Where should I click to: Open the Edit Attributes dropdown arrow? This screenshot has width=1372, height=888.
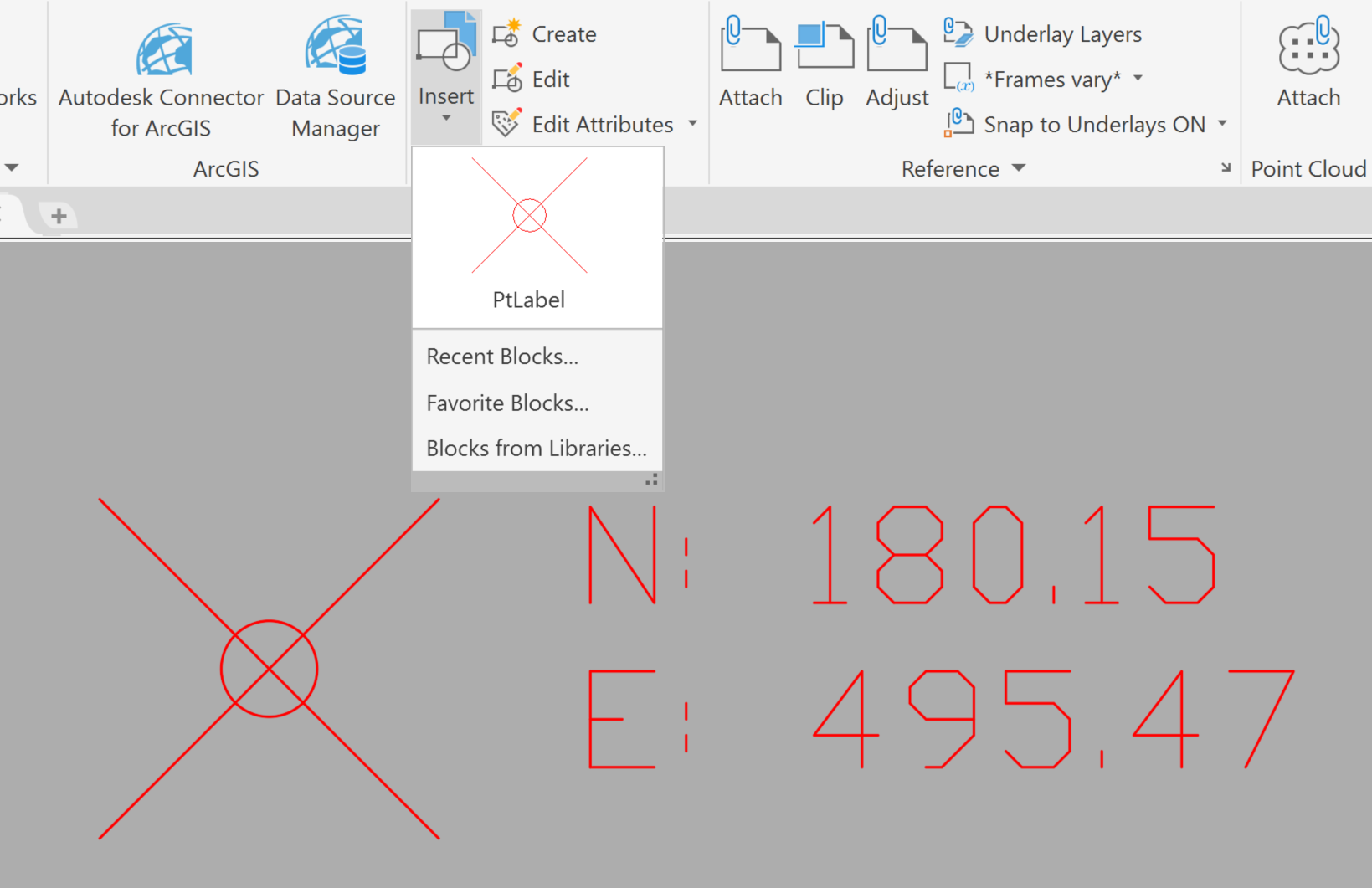pyautogui.click(x=692, y=123)
